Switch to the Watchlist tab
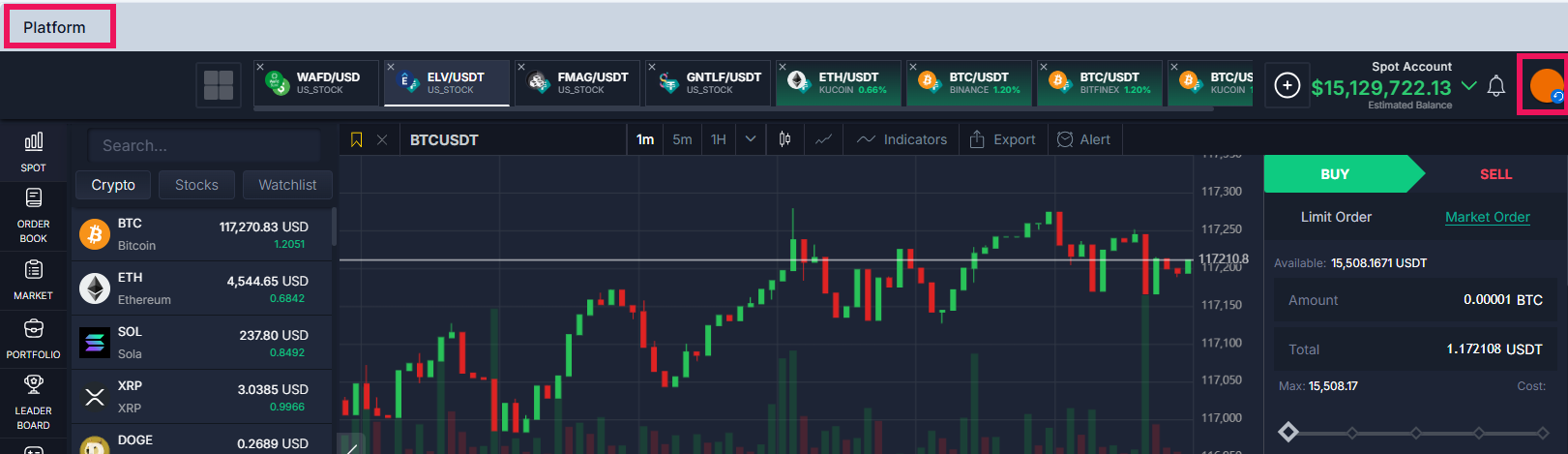This screenshot has height=454, width=1568. pyautogui.click(x=287, y=185)
